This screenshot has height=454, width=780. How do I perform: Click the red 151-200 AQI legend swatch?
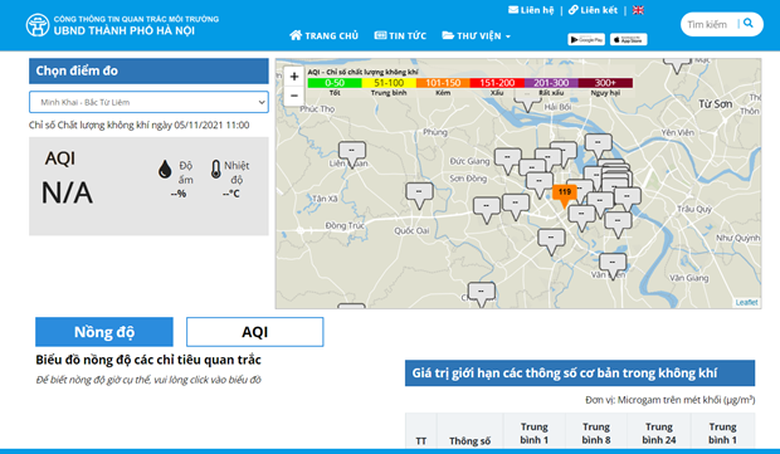(x=497, y=83)
